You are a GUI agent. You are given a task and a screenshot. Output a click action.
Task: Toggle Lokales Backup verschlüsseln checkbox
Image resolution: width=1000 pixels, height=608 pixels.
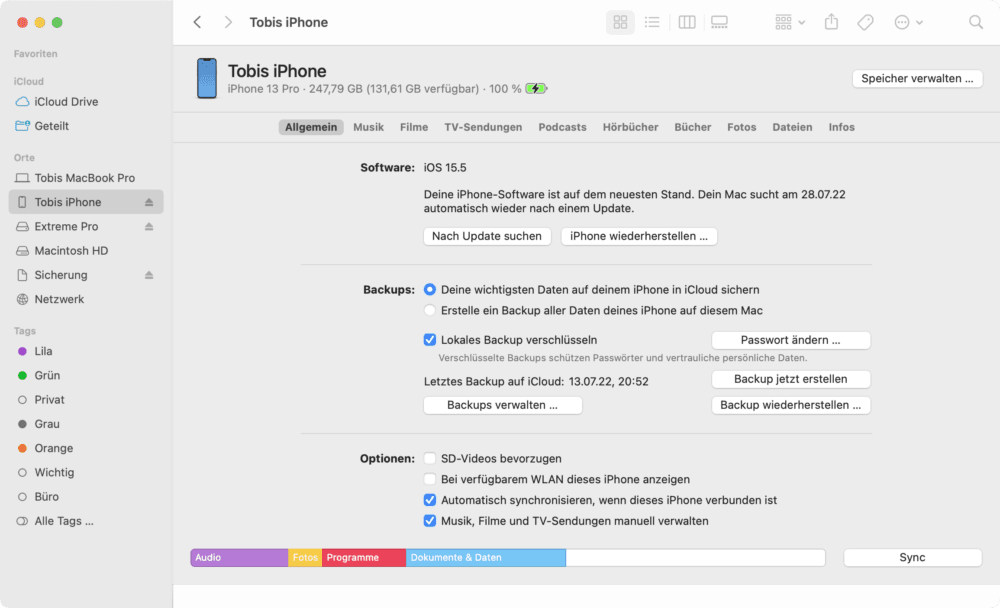coord(430,340)
